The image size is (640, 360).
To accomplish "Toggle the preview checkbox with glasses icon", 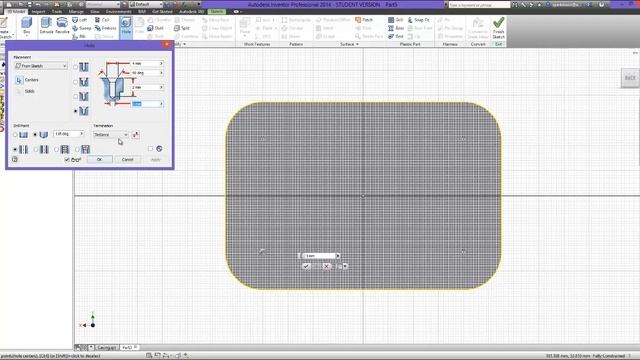I will click(67, 160).
